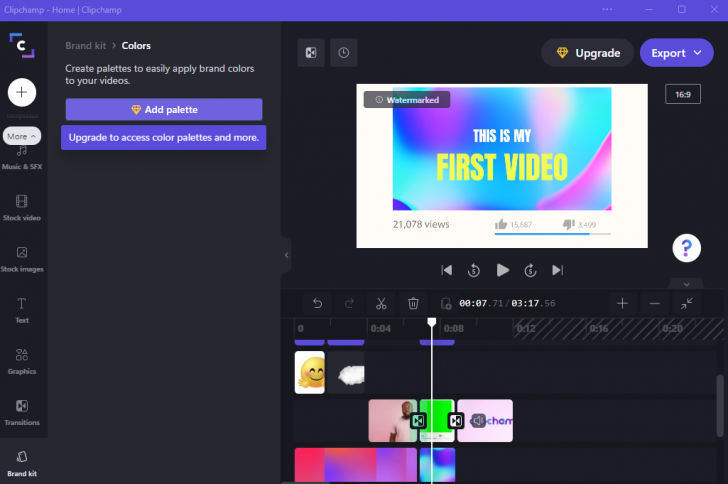Zoom out the timeline
The height and width of the screenshot is (484, 728).
[655, 304]
